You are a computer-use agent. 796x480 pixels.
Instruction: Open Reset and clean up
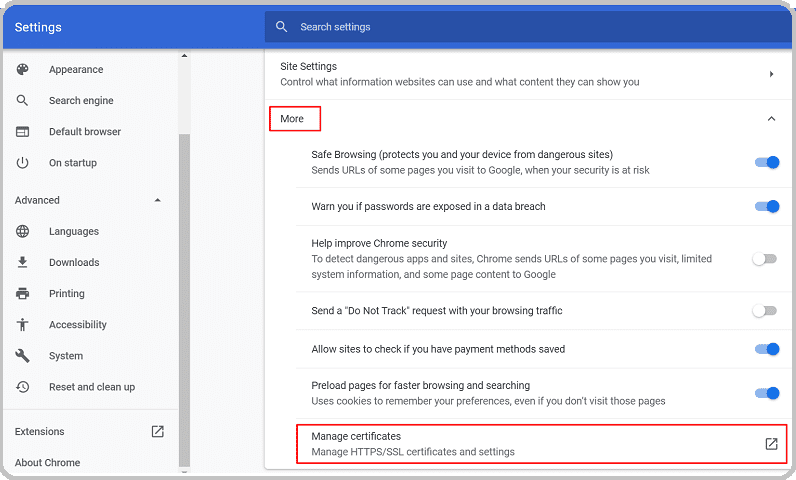point(92,387)
